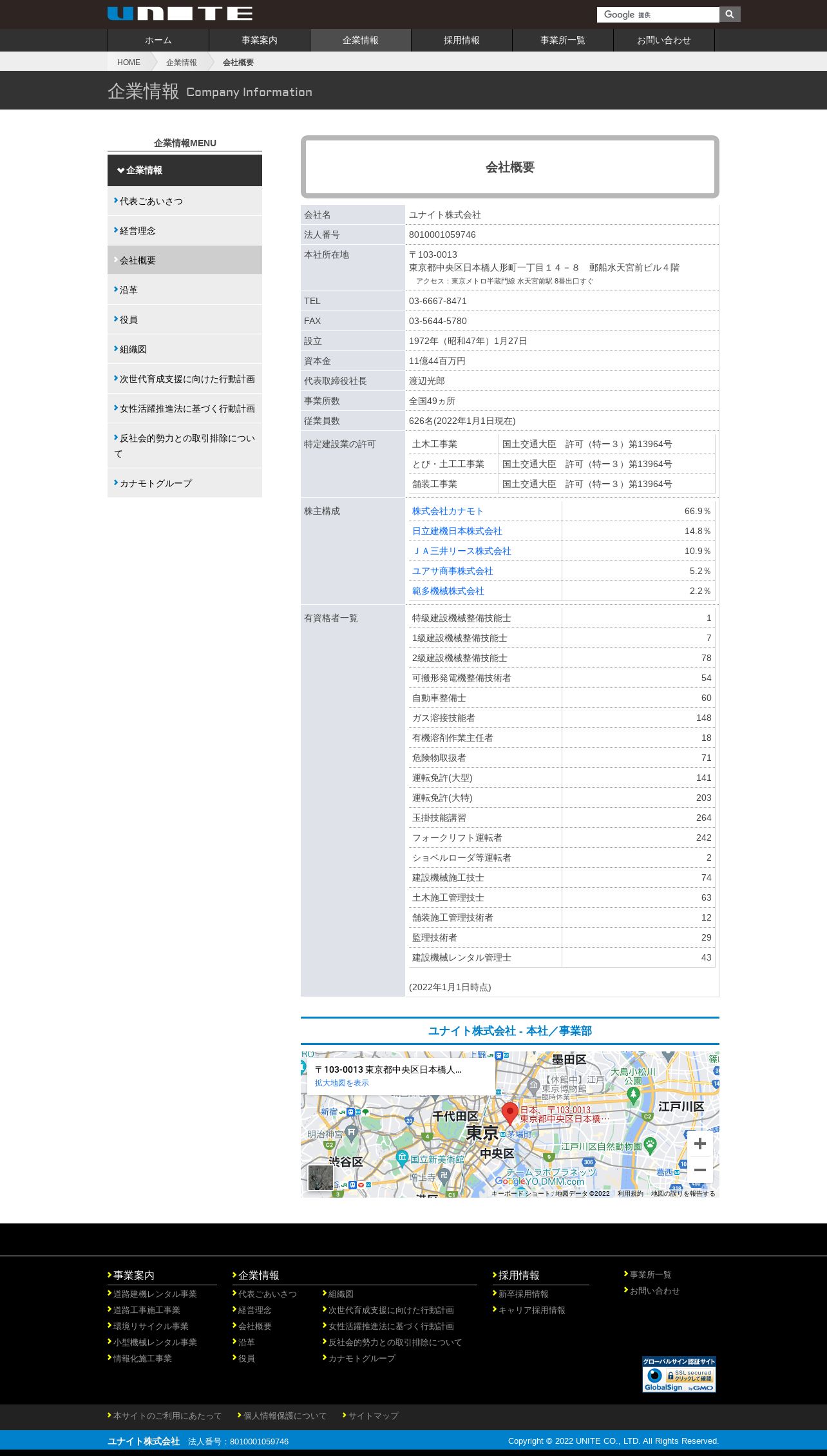Open footer heading 企業情報
827x1456 pixels.
point(259,1276)
